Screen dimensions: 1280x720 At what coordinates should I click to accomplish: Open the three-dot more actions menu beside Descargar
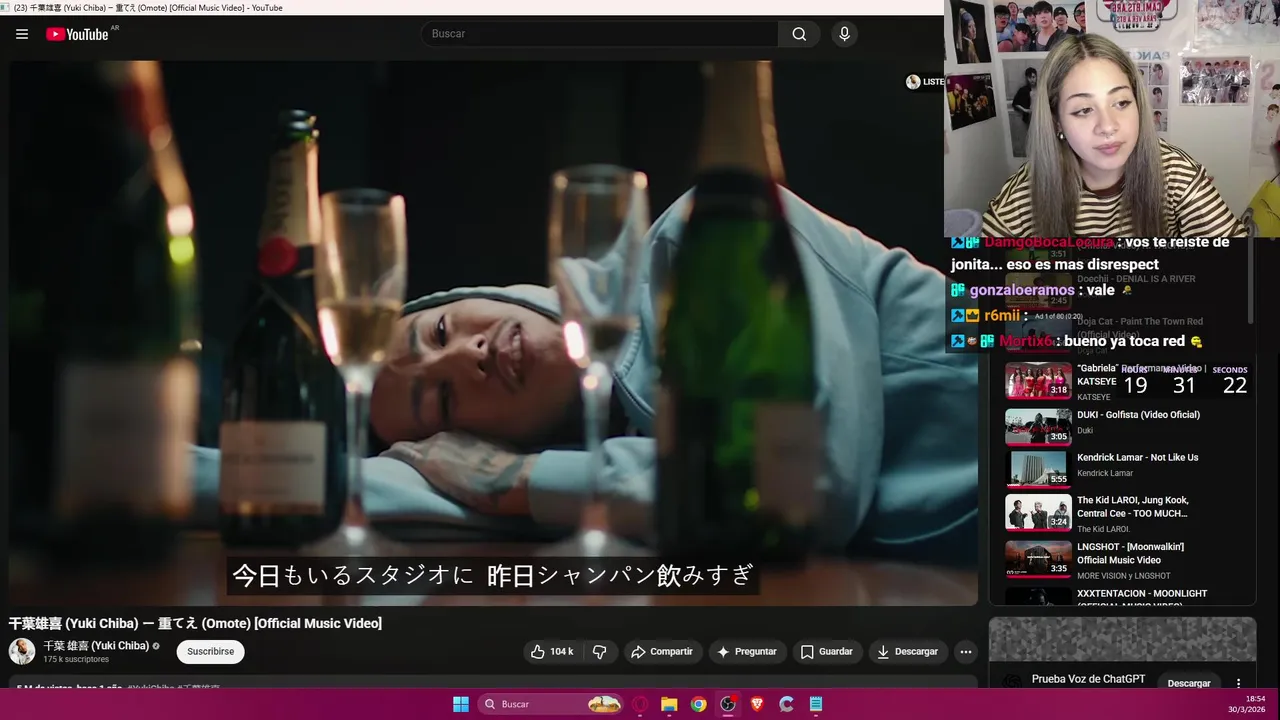coord(965,652)
